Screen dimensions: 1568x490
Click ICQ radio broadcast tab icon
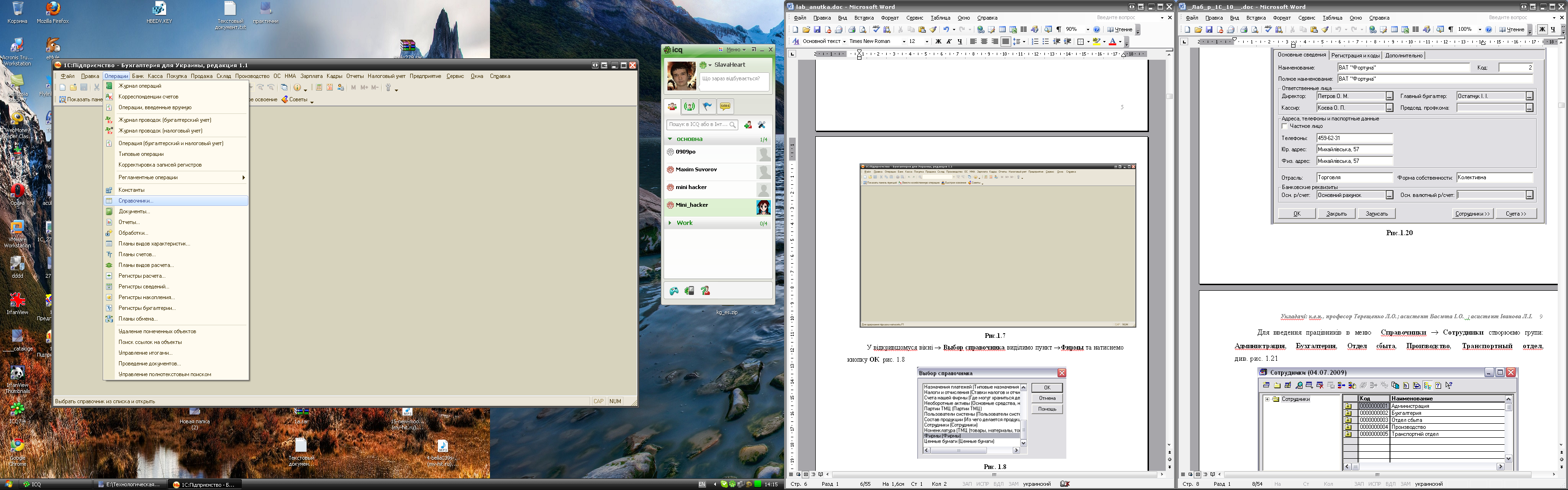(x=690, y=106)
